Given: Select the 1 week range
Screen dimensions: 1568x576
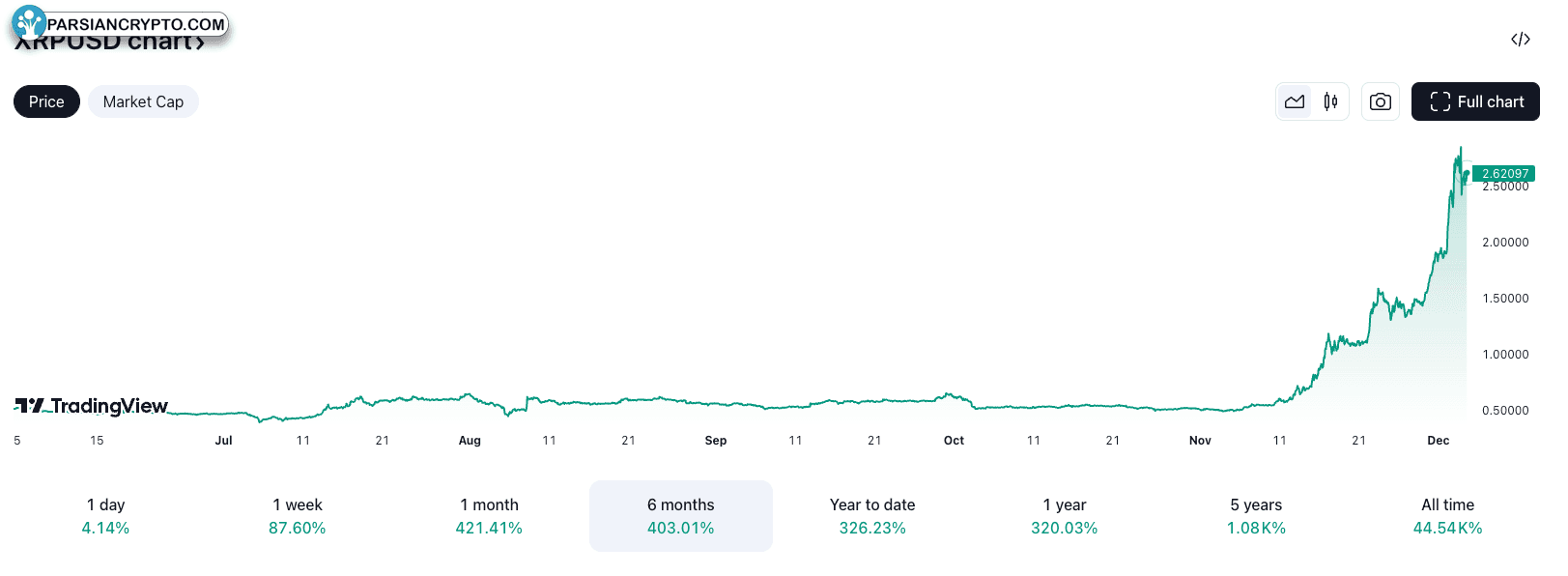Looking at the screenshot, I should pyautogui.click(x=298, y=516).
